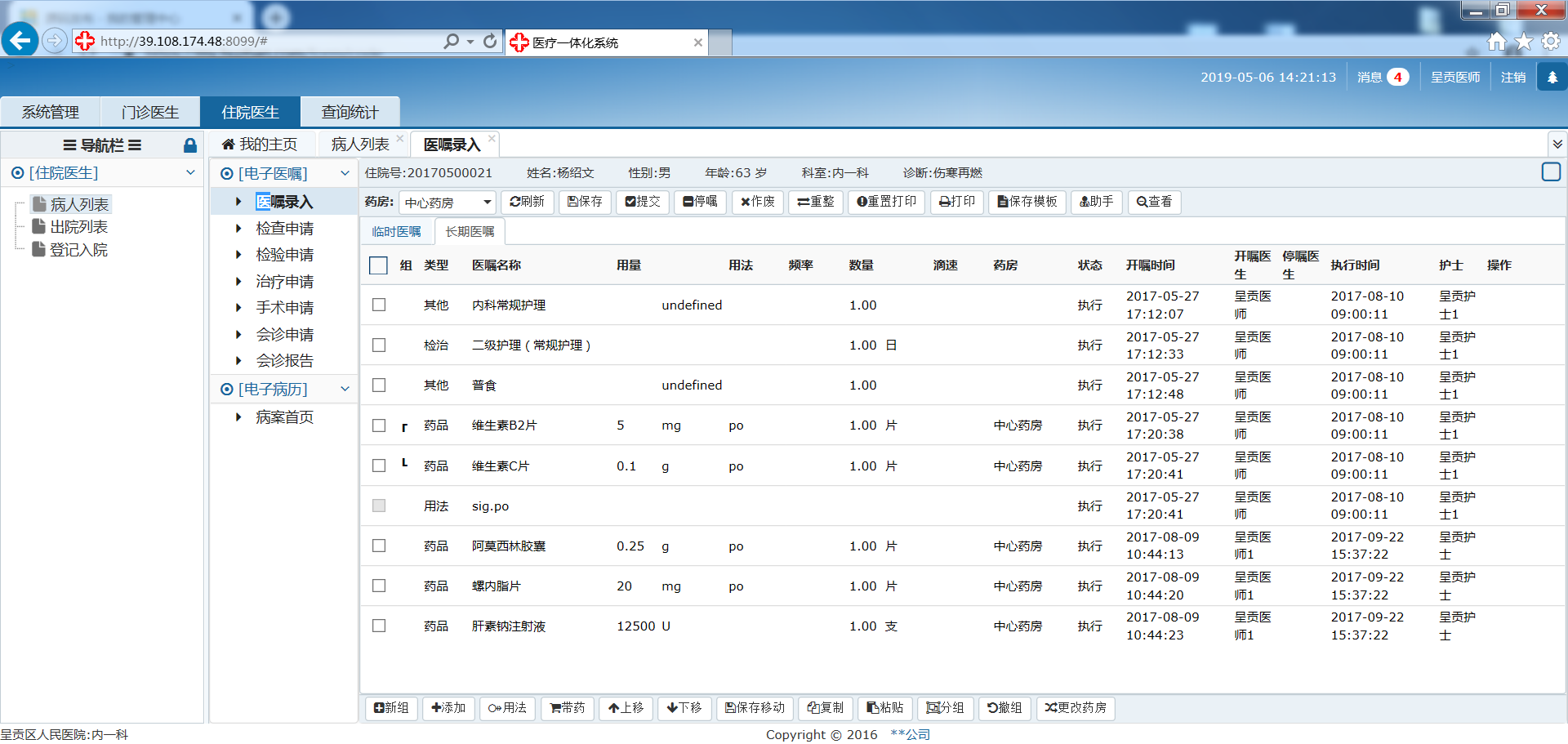The image size is (1568, 744).
Task: Click the 提交 submit toolbar button
Action: tap(643, 202)
